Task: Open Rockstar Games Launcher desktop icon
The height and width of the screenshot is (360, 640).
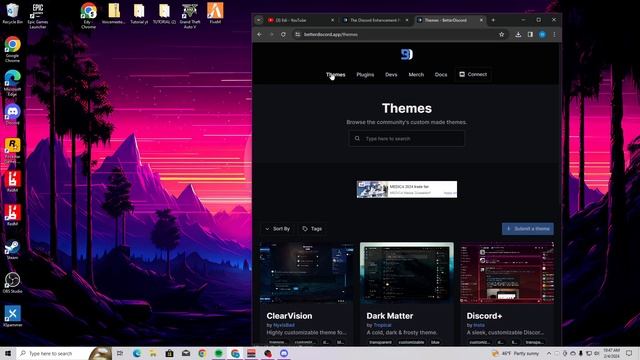Action: [12, 150]
